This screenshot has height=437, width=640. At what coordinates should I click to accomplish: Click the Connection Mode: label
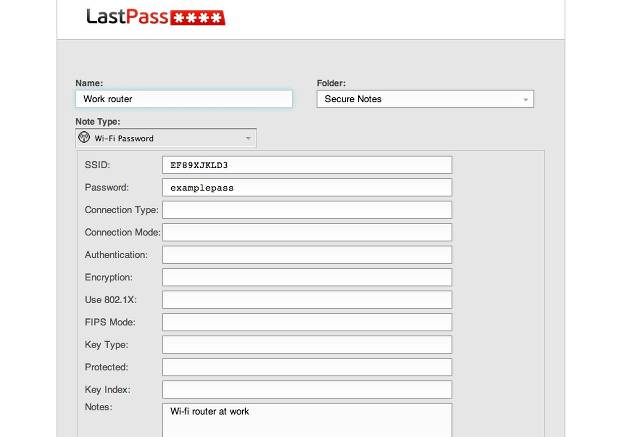click(122, 232)
